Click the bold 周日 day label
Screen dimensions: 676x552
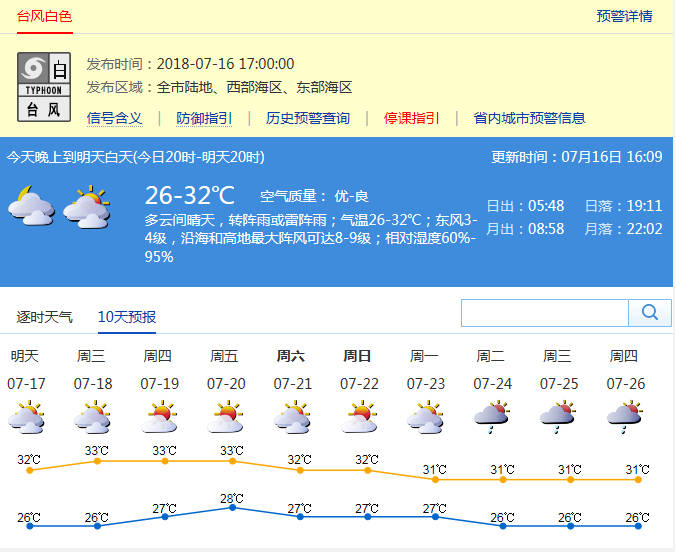coord(357,356)
